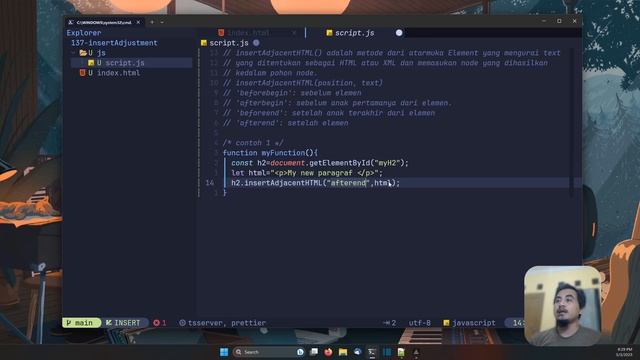
Task: Click the const h2 getElementById line
Action: point(320,163)
